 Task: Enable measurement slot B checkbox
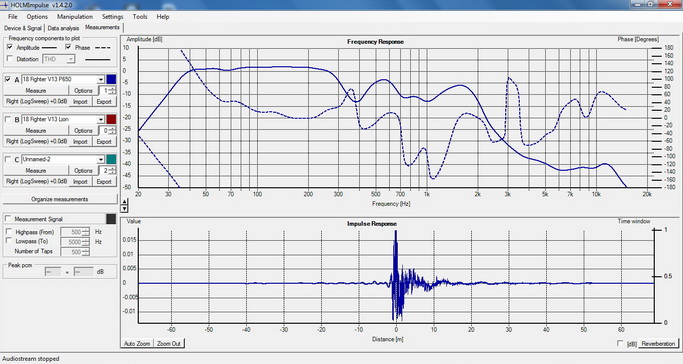7,119
